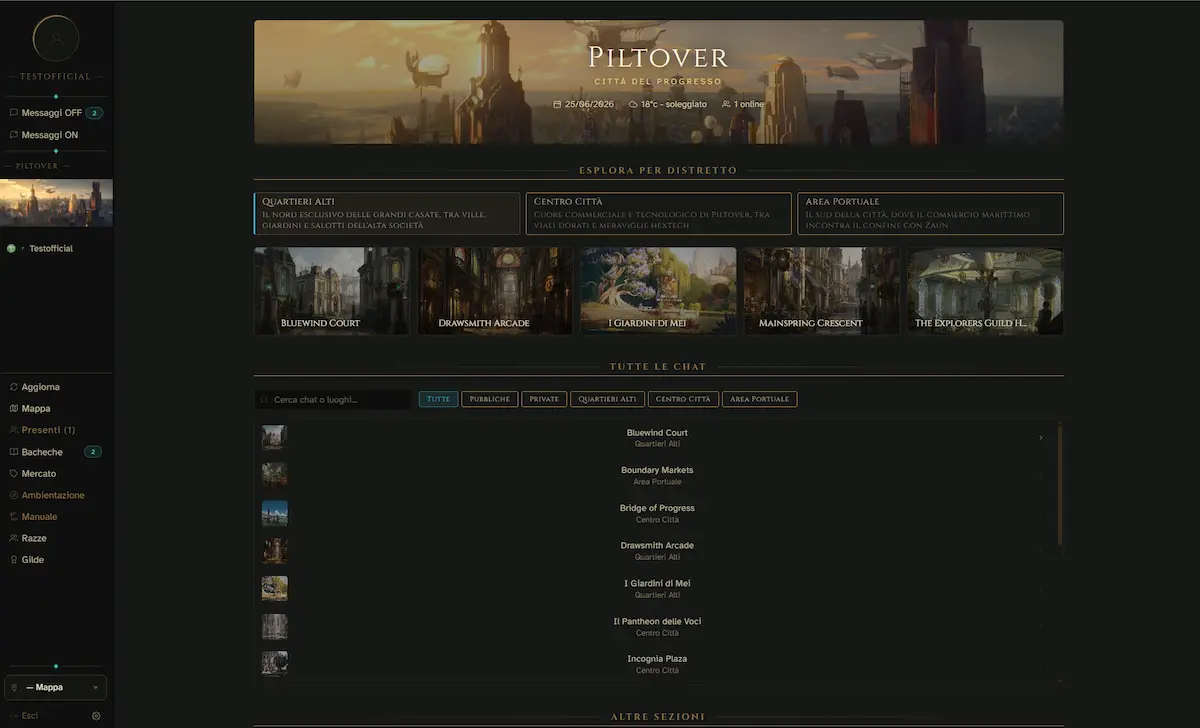Choose the Quartieri Alti district card
The height and width of the screenshot is (728, 1200).
pyautogui.click(x=387, y=213)
